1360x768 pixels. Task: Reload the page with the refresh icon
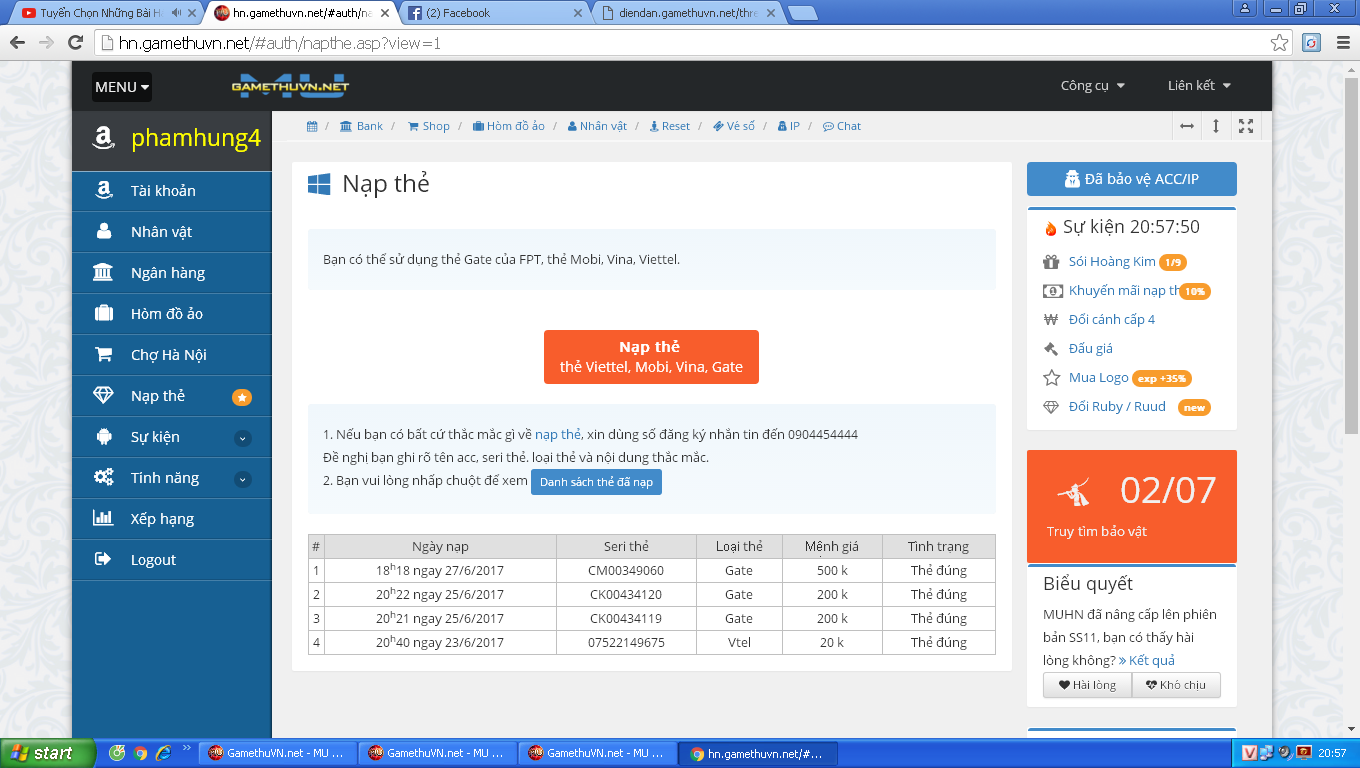click(75, 43)
